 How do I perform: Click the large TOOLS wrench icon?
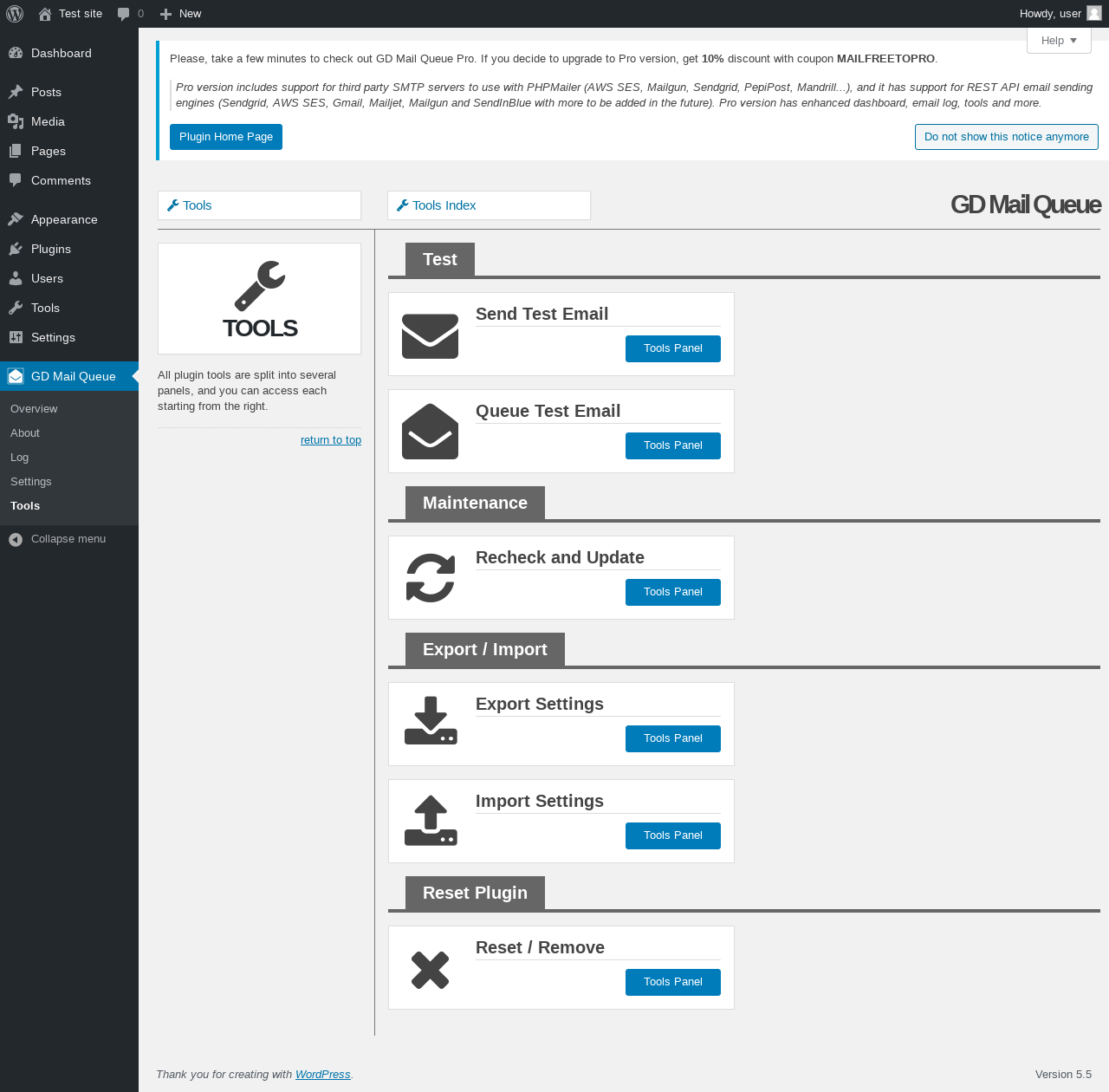point(259,286)
